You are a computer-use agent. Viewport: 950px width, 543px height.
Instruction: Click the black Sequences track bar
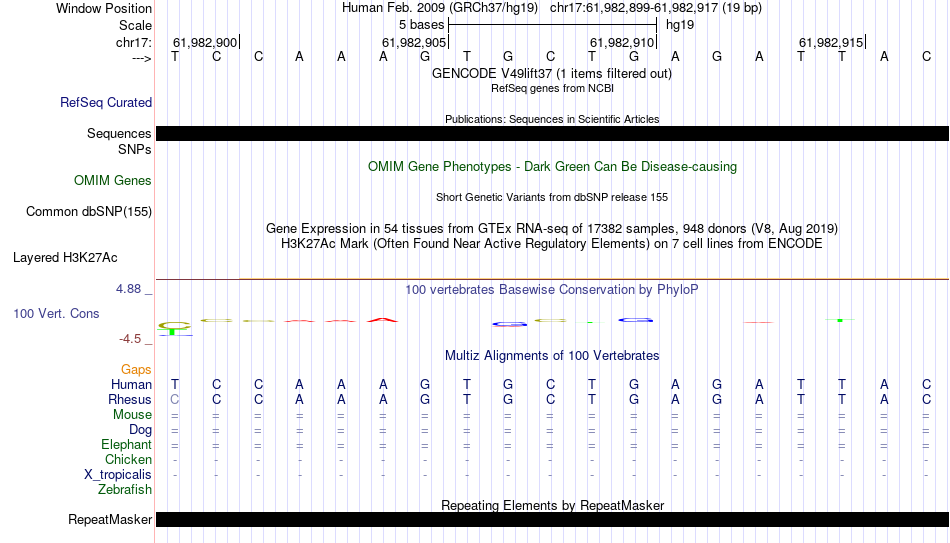(553, 133)
